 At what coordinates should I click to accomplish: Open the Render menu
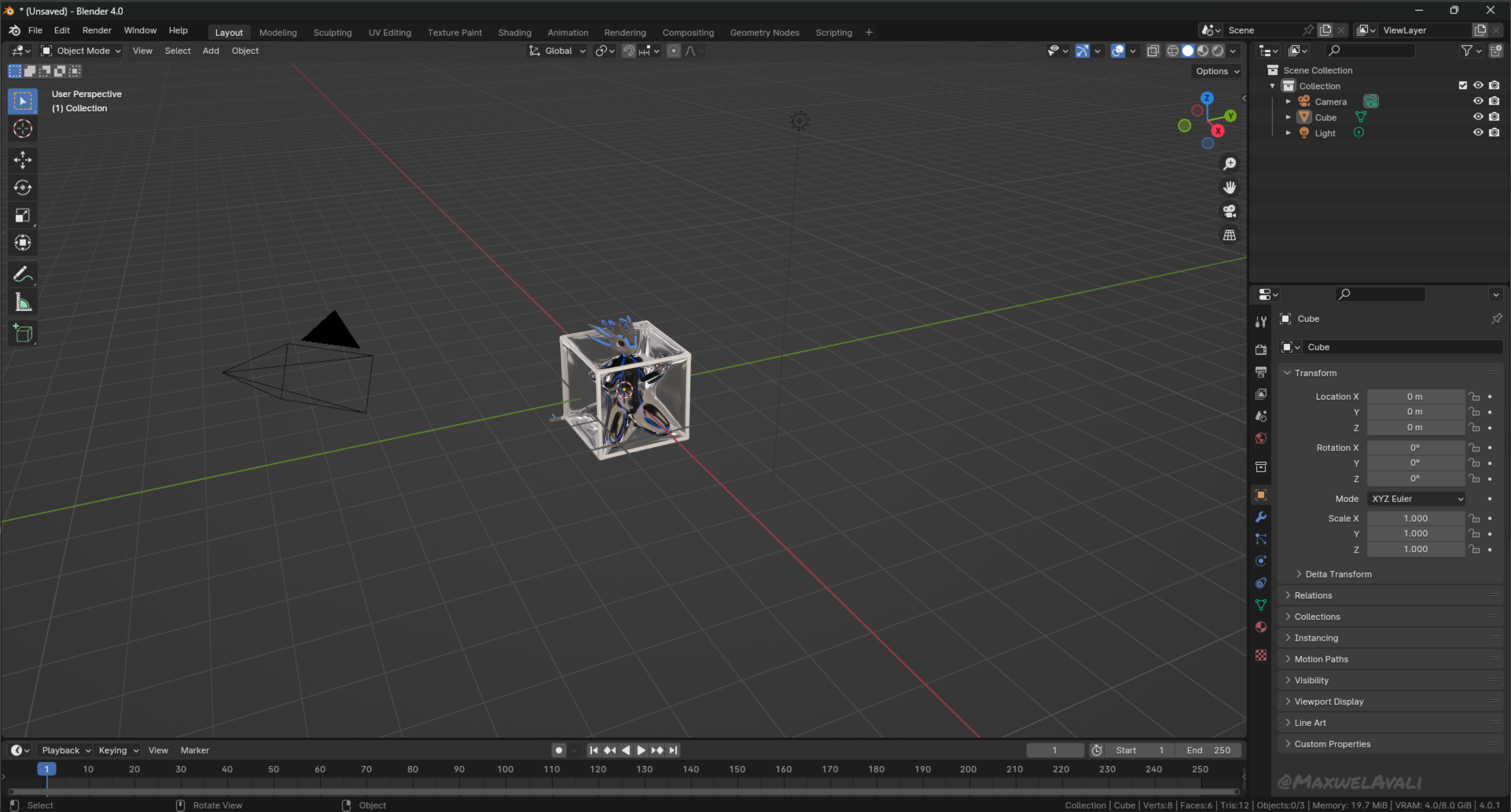tap(97, 31)
